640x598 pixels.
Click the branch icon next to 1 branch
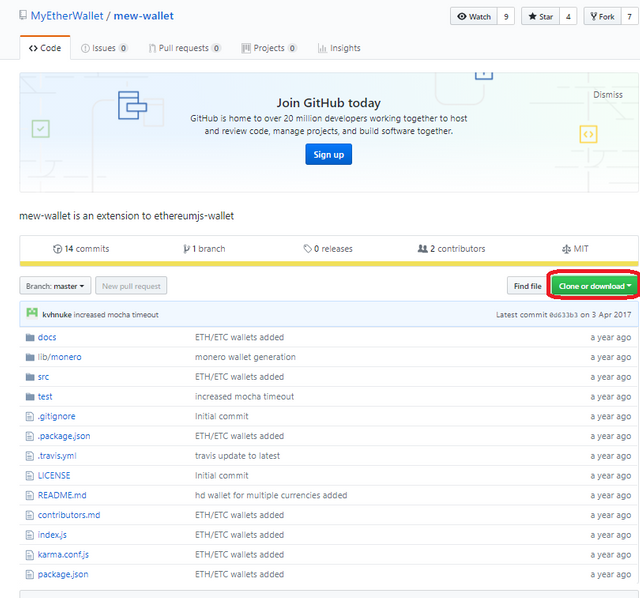(x=186, y=249)
